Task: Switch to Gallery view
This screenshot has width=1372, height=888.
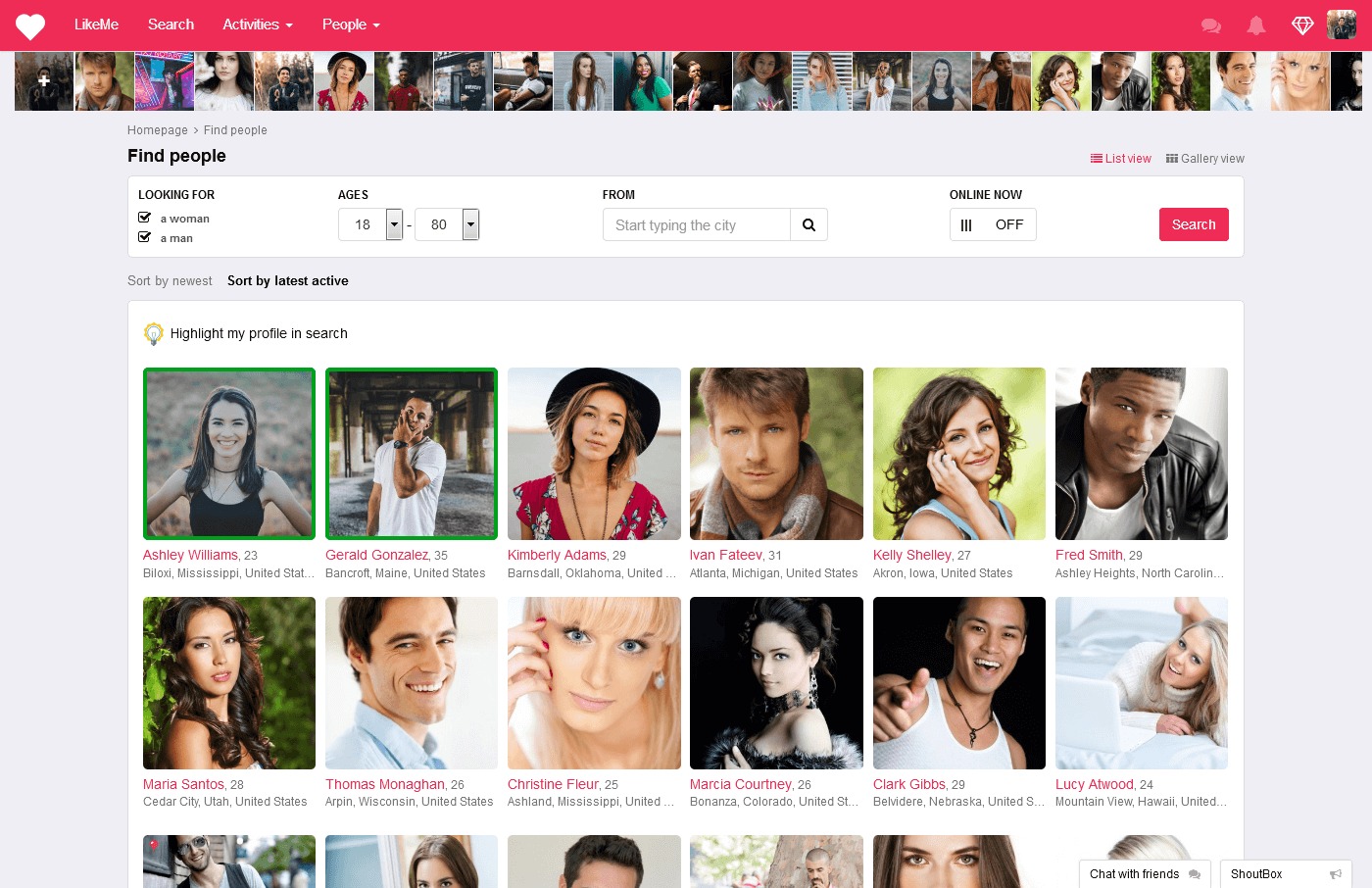Action: [1205, 159]
